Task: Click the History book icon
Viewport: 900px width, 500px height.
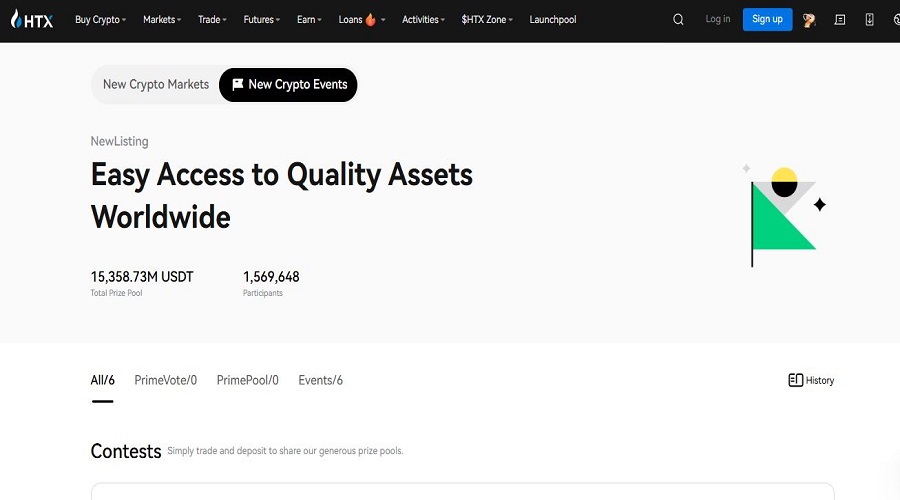Action: coord(796,380)
